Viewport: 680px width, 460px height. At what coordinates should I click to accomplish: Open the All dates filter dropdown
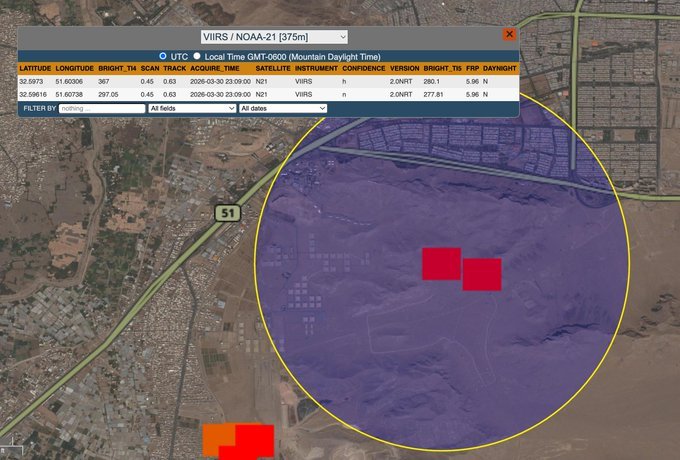pyautogui.click(x=283, y=108)
